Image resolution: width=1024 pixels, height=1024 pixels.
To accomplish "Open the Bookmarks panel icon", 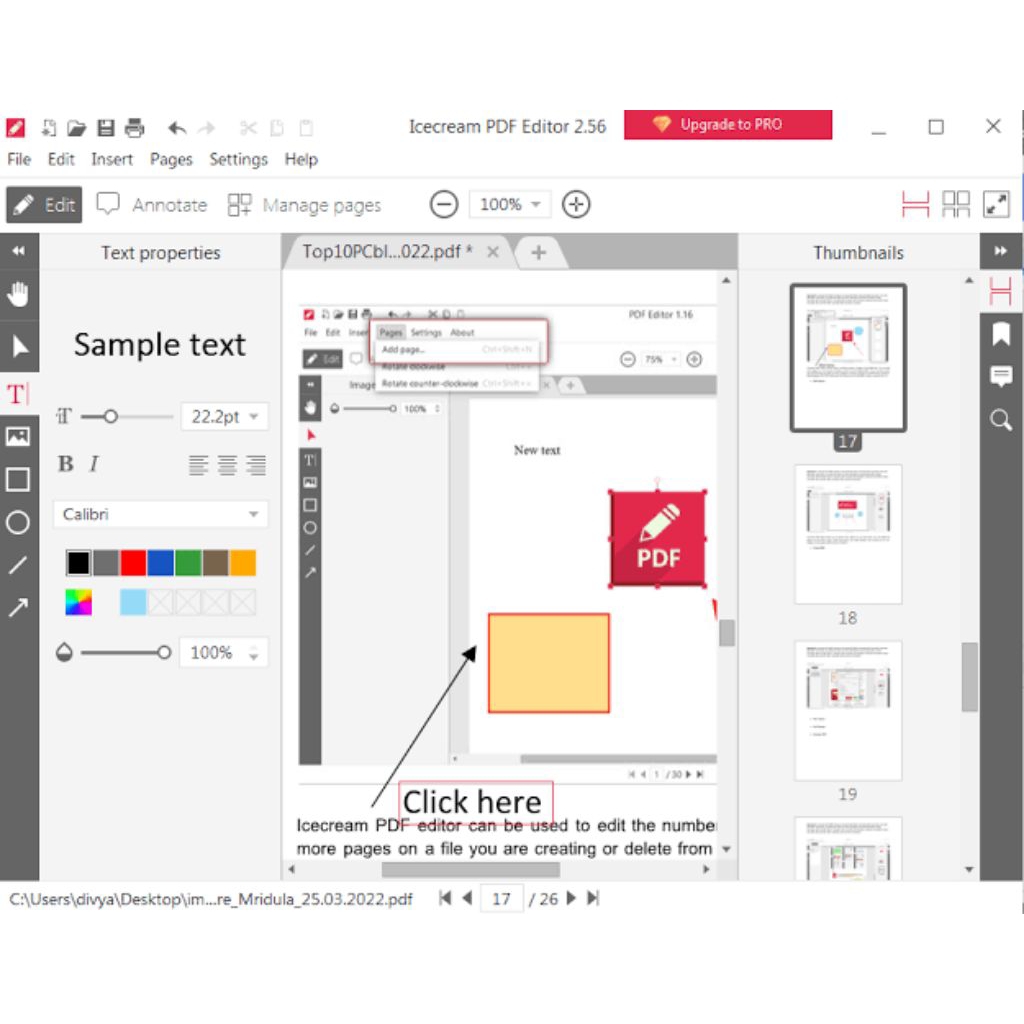I will pyautogui.click(x=1000, y=334).
